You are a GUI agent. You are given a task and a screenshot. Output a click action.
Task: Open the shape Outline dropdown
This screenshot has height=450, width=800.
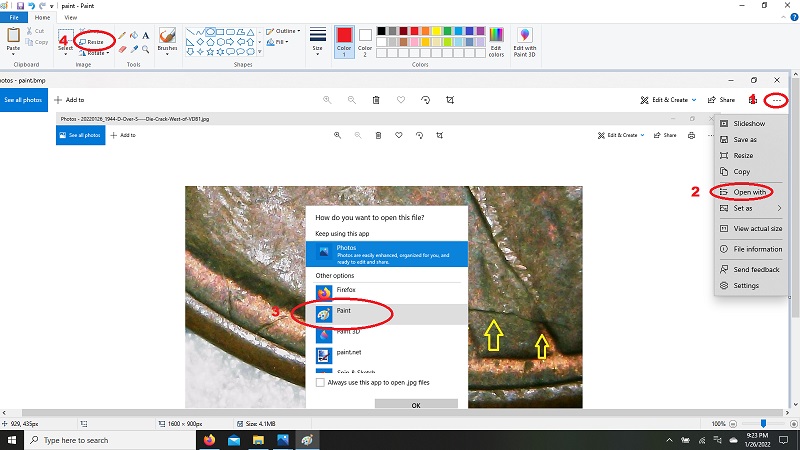(x=283, y=31)
